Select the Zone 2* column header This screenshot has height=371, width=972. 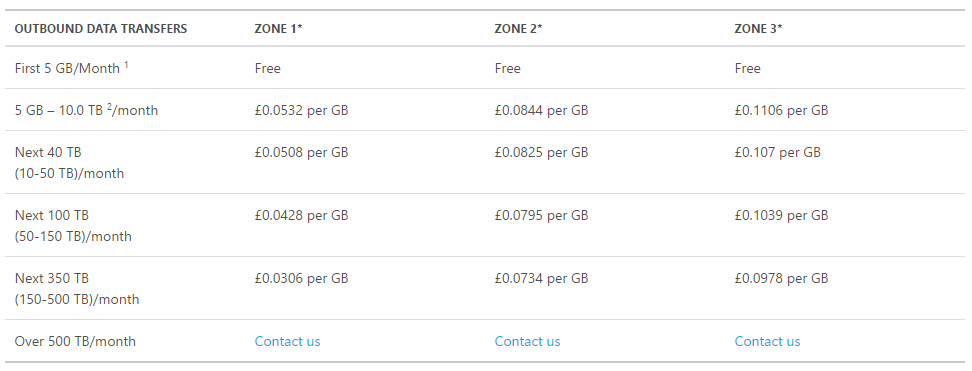click(x=518, y=29)
